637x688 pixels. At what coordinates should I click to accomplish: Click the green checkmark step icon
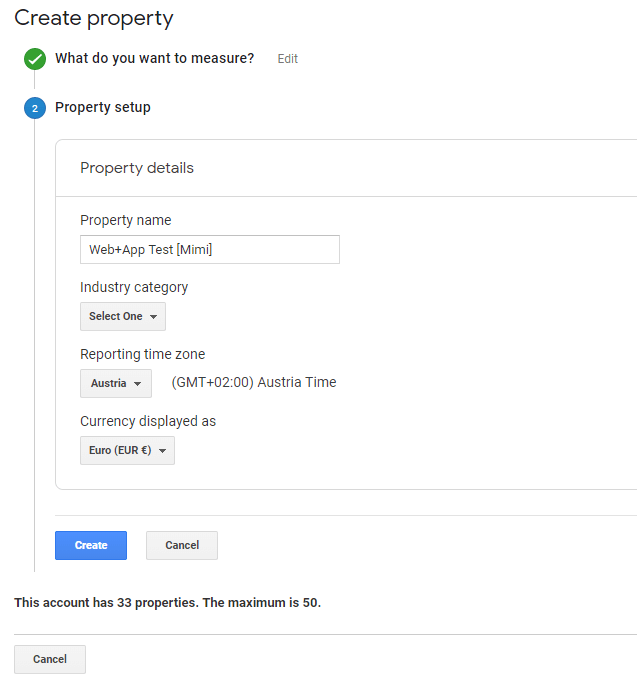coord(35,59)
